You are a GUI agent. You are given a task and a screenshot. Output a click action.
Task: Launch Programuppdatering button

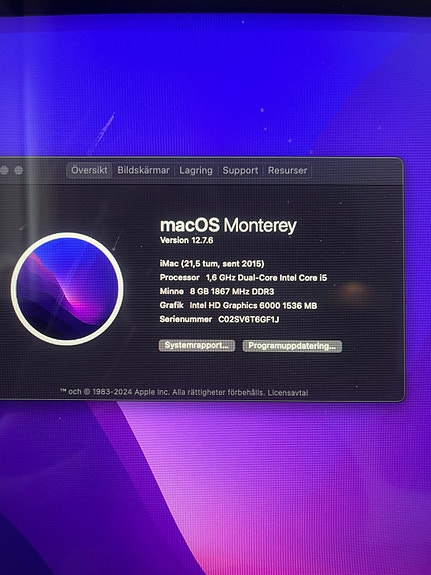click(292, 346)
